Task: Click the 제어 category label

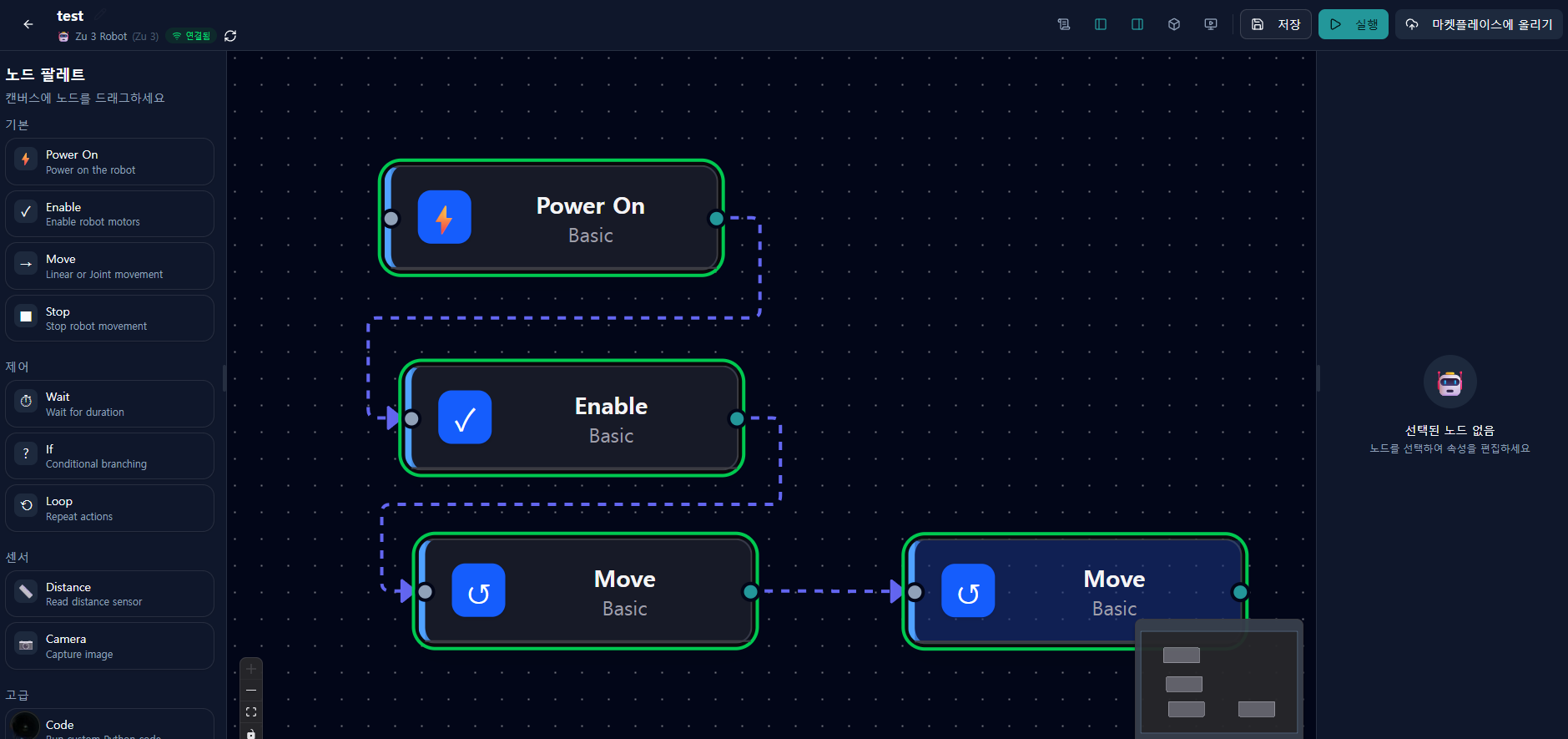Action: click(x=17, y=367)
